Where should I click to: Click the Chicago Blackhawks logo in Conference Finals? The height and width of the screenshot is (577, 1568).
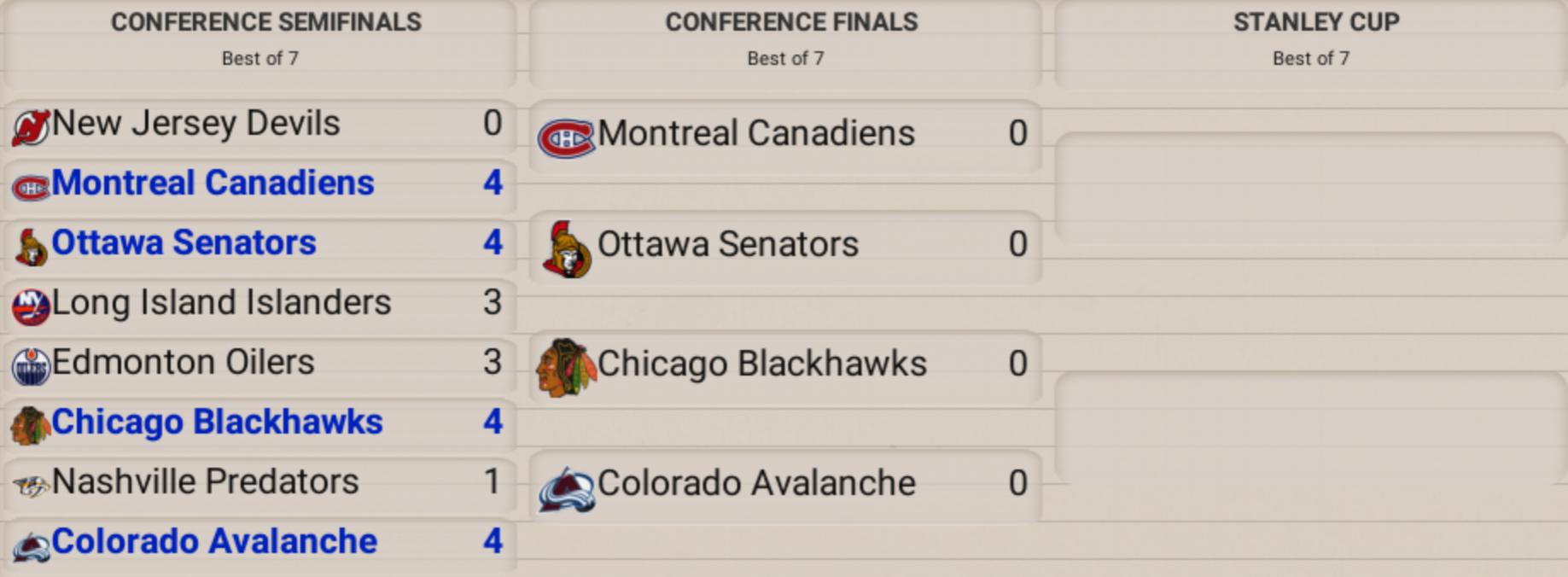[565, 369]
